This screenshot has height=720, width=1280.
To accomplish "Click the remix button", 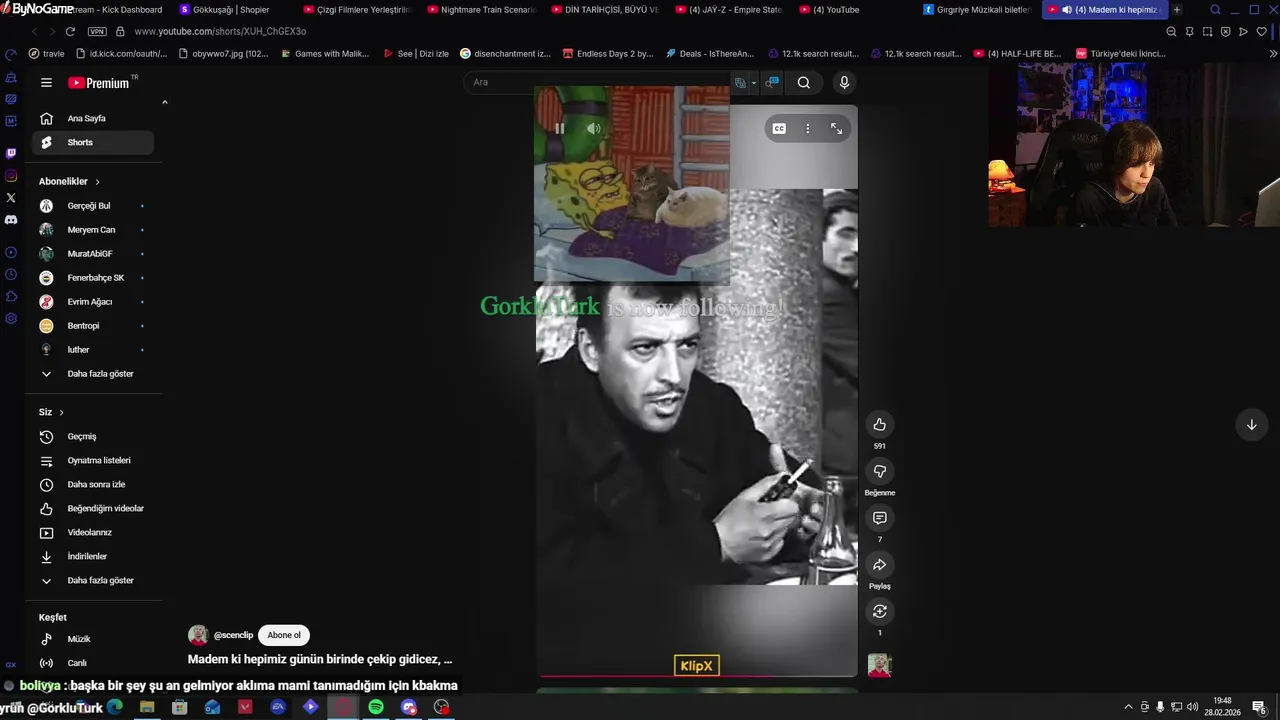I will 879,611.
